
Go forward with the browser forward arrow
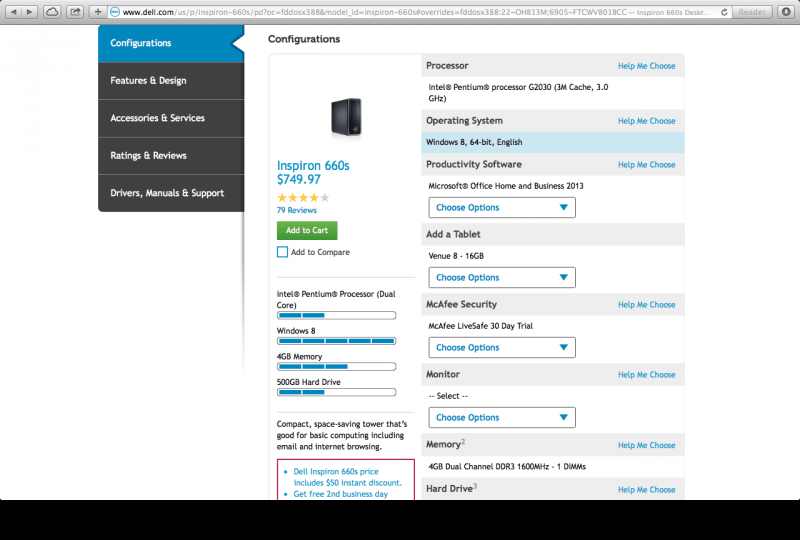[x=30, y=11]
